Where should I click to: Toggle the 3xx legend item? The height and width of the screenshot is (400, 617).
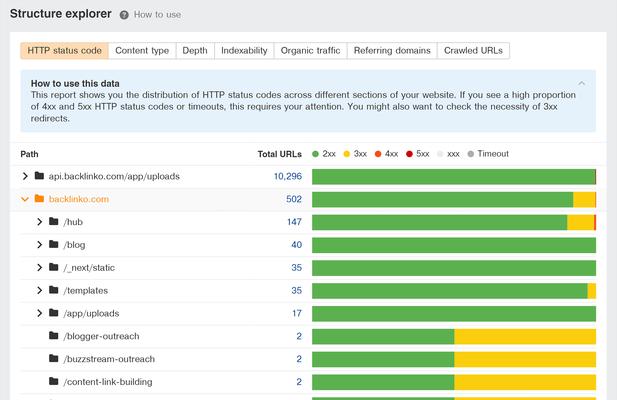[x=355, y=154]
